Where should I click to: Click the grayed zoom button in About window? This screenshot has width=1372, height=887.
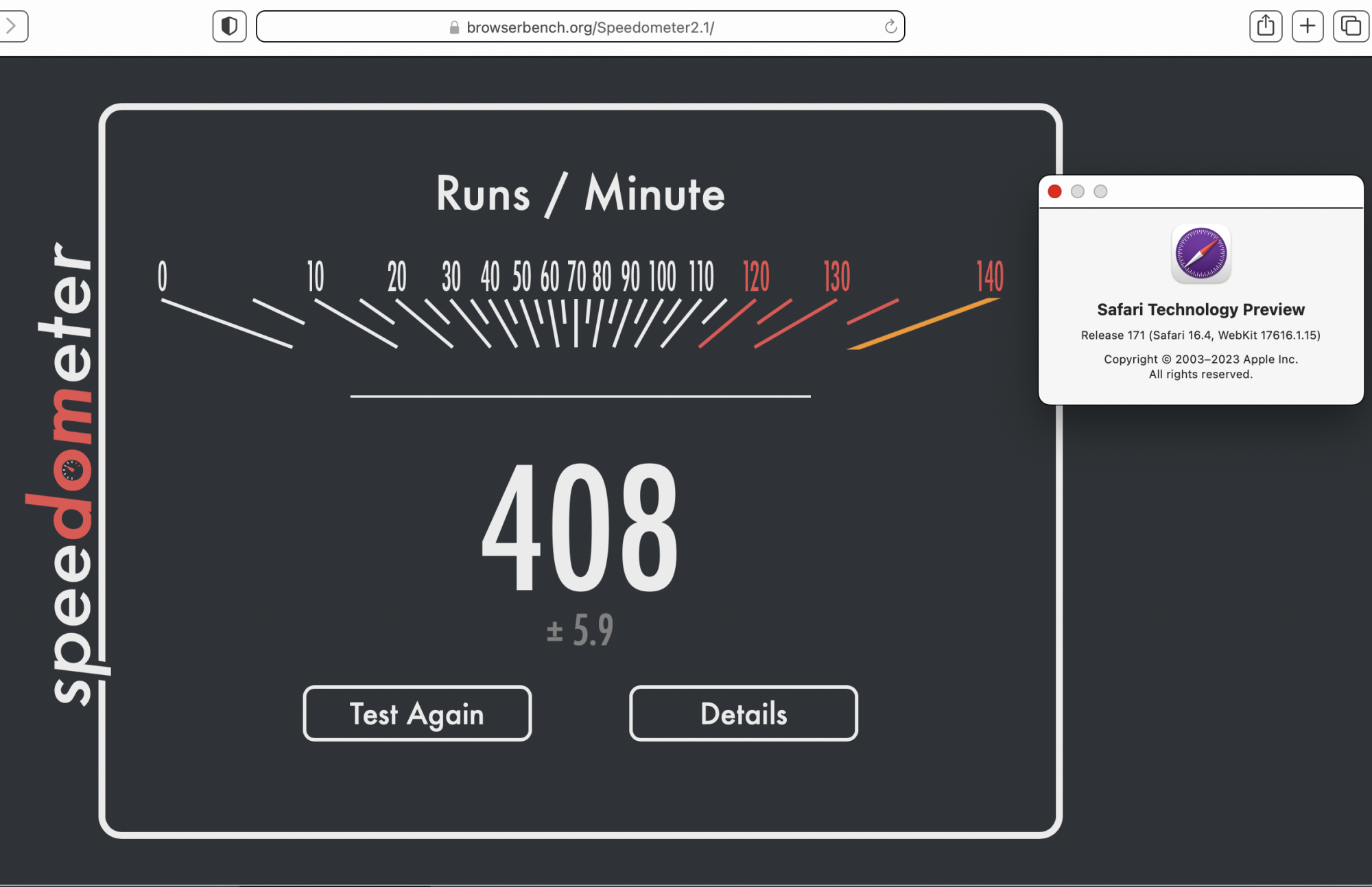coord(1100,191)
